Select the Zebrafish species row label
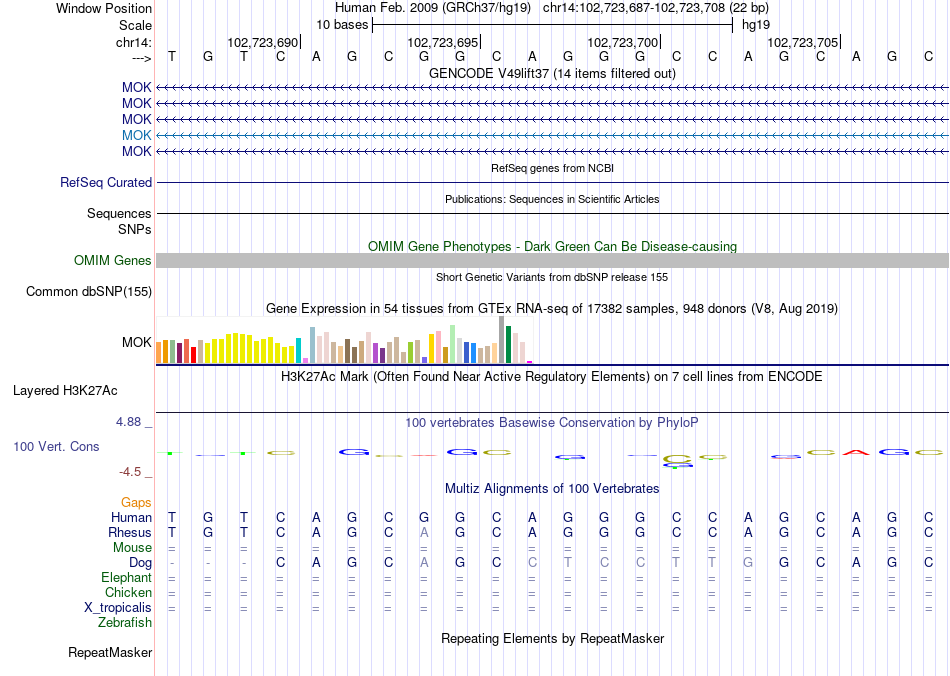This screenshot has width=950, height=676. (125, 622)
